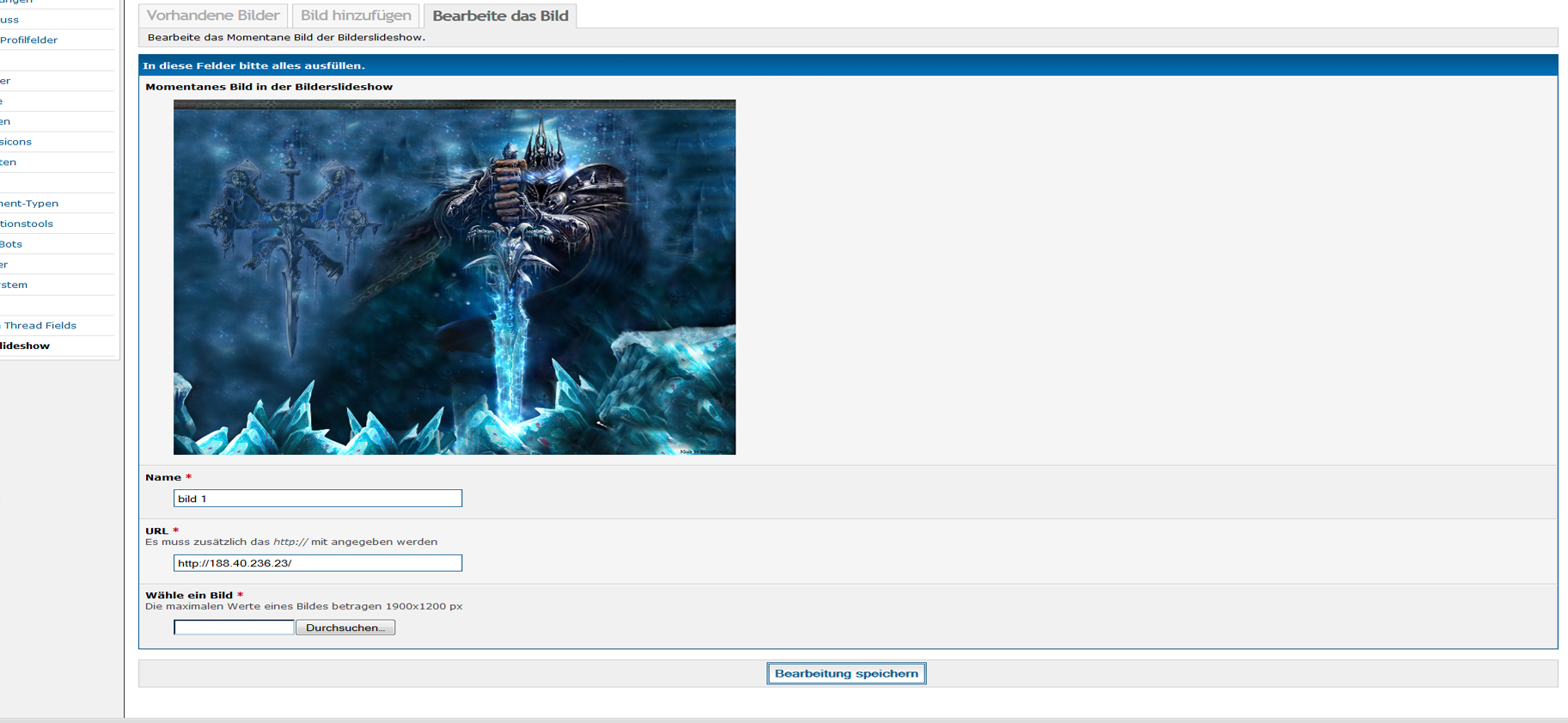The image size is (1568, 723).
Task: Click Bearbeitung speichern button
Action: pos(846,673)
